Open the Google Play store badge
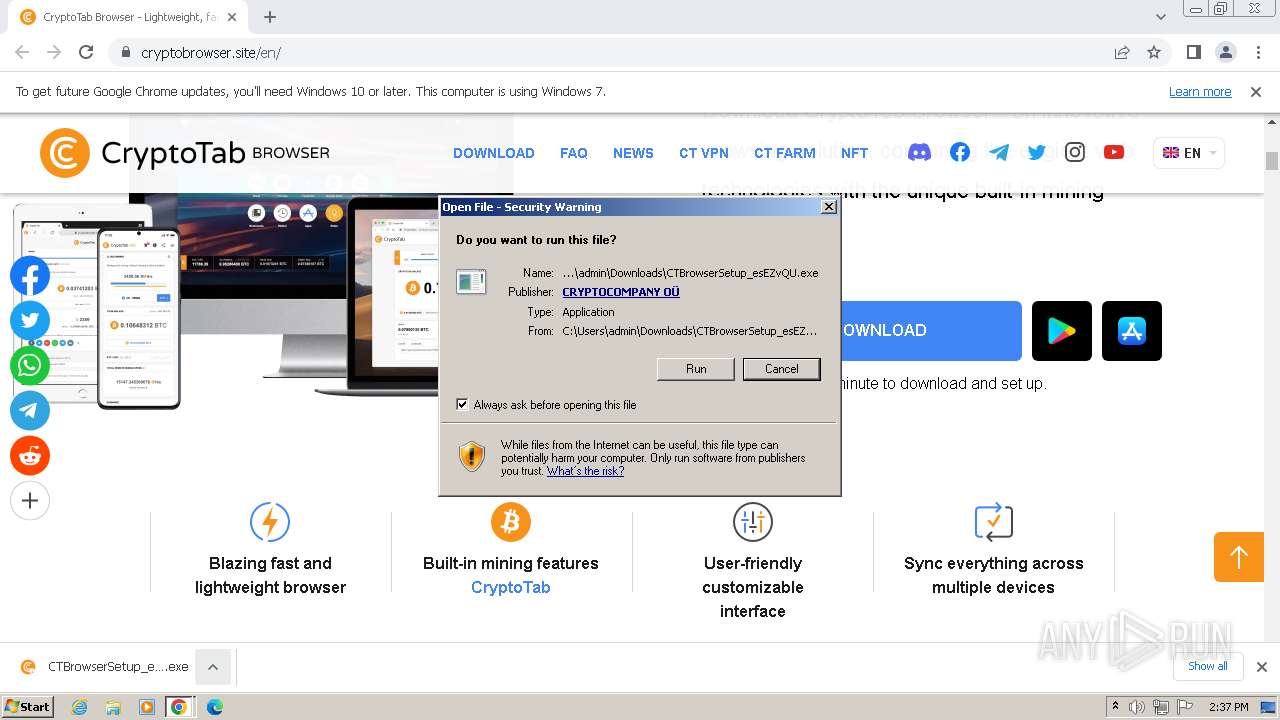Screen dimensions: 1280x720 tap(1062, 331)
